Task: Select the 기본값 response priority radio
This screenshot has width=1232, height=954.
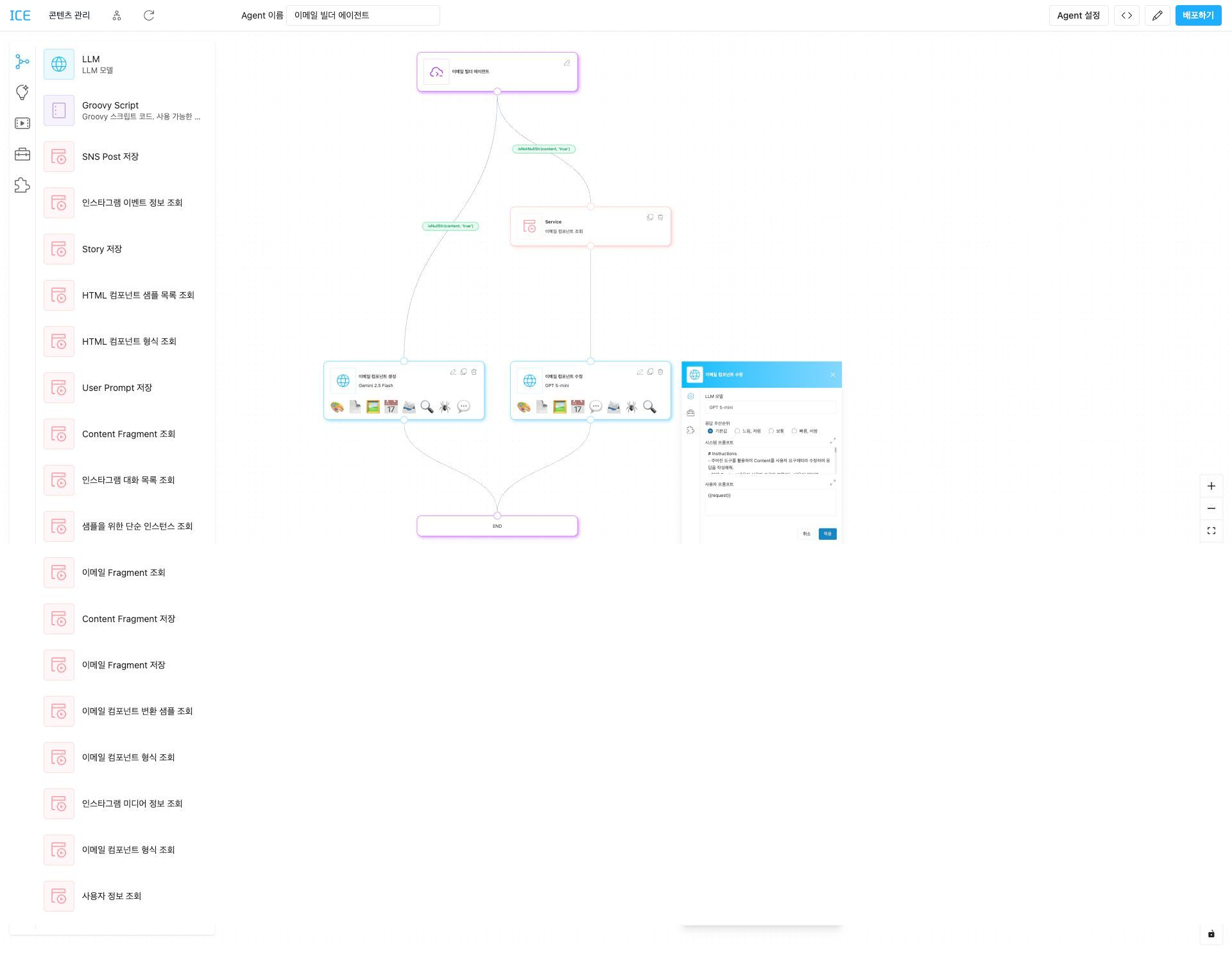Action: pyautogui.click(x=710, y=431)
